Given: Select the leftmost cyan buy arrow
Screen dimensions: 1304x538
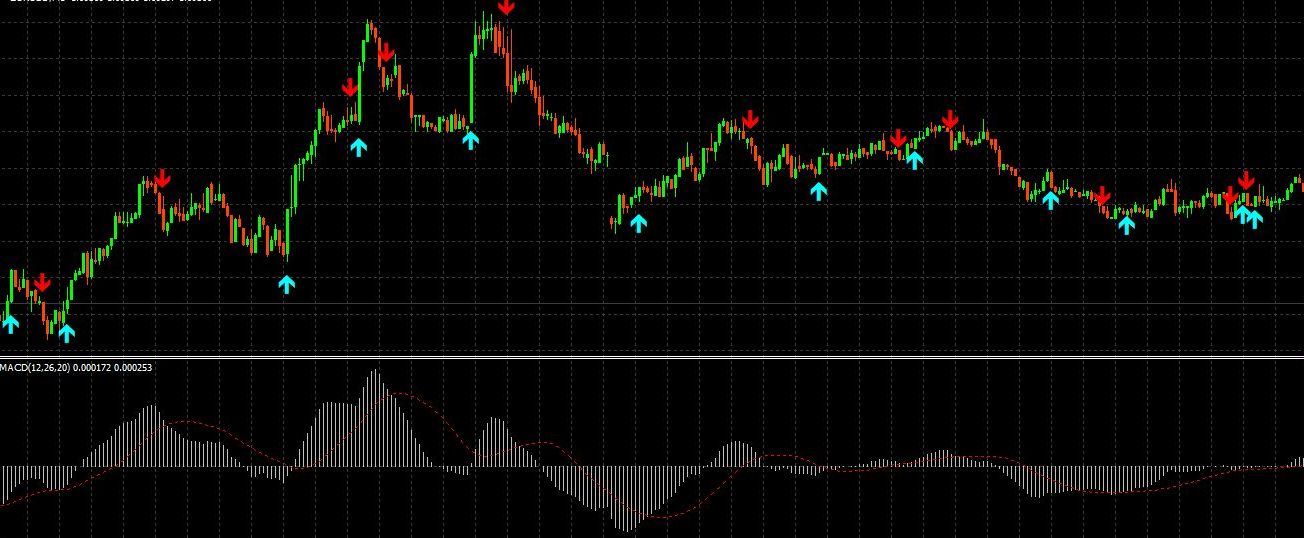Looking at the screenshot, I should coord(10,323).
